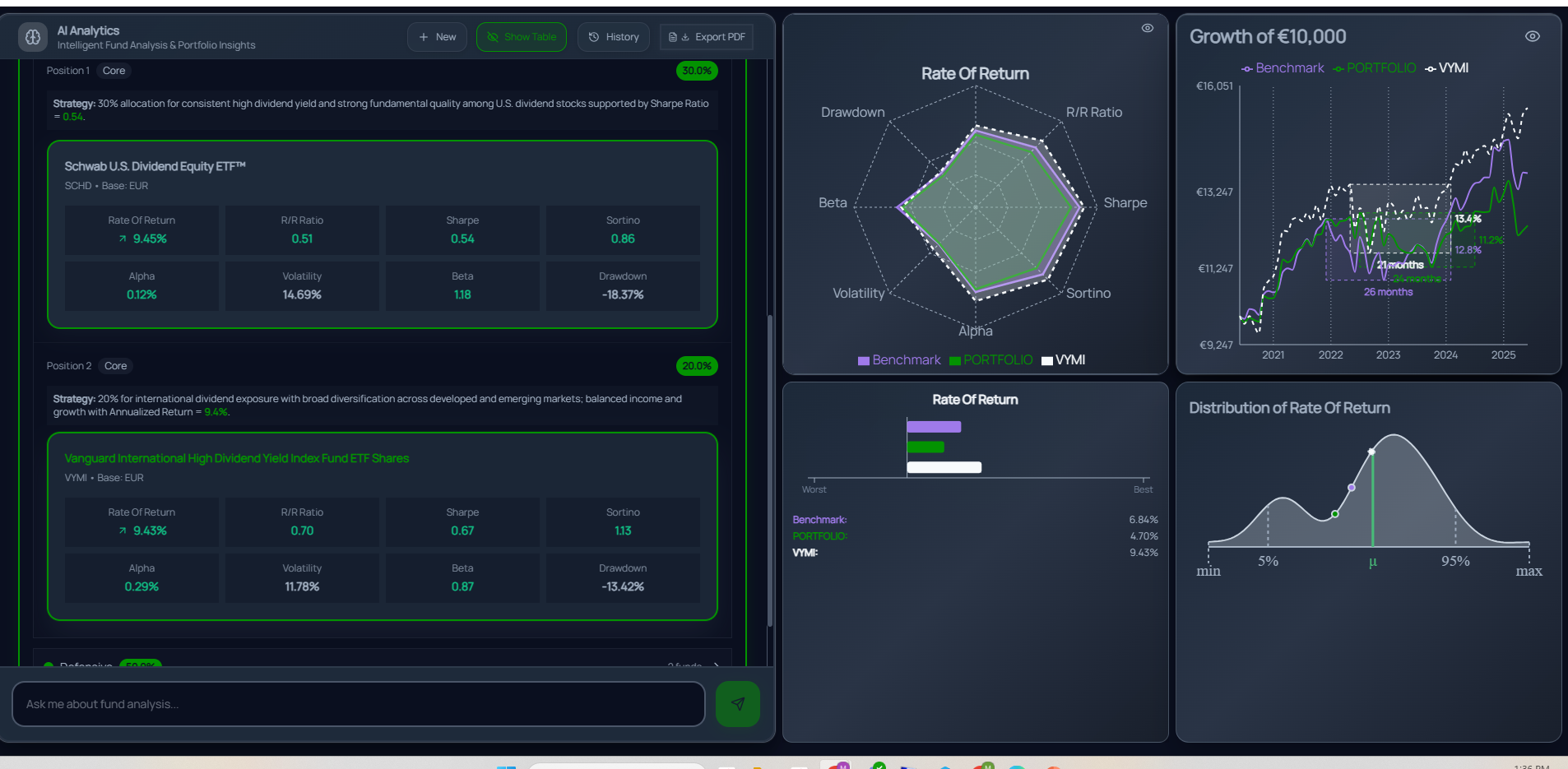This screenshot has width=1568, height=769.
Task: Select the SCHD R/R Ratio tile showing 0.51
Action: [x=302, y=230]
